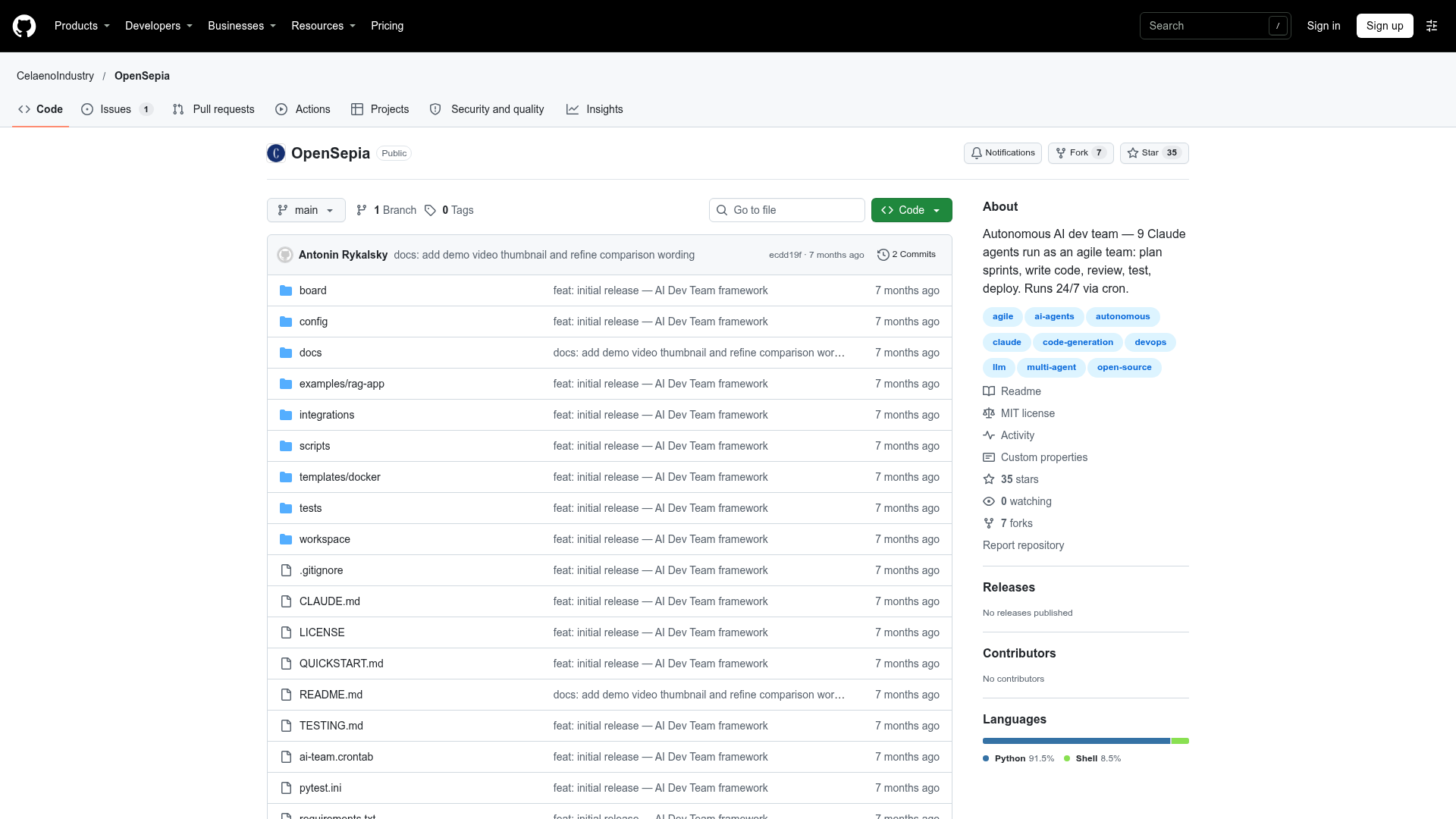Expand the Products menu

pos(82,26)
